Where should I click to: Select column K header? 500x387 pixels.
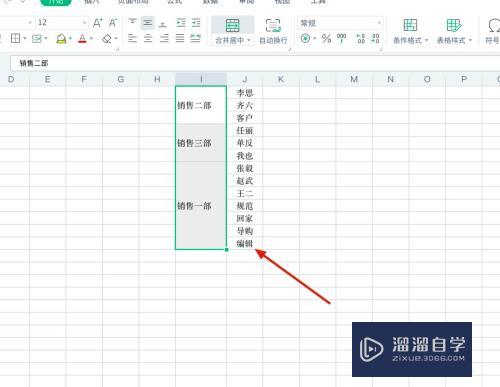tap(281, 79)
